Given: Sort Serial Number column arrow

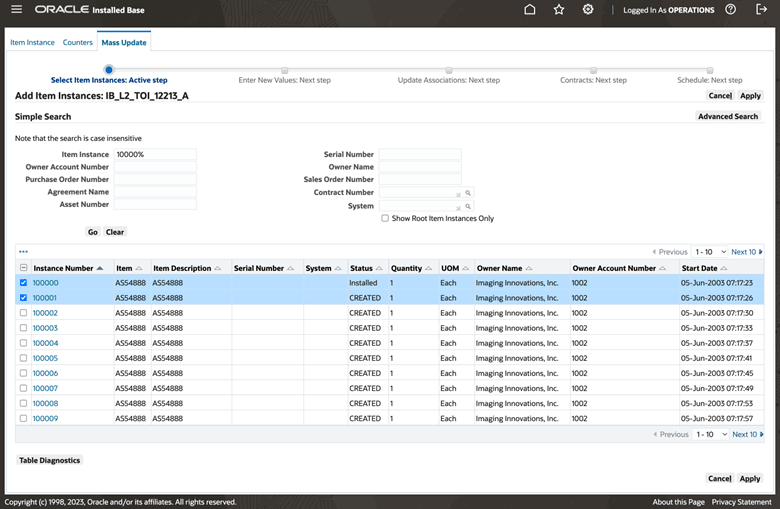Looking at the screenshot, I should pyautogui.click(x=291, y=268).
